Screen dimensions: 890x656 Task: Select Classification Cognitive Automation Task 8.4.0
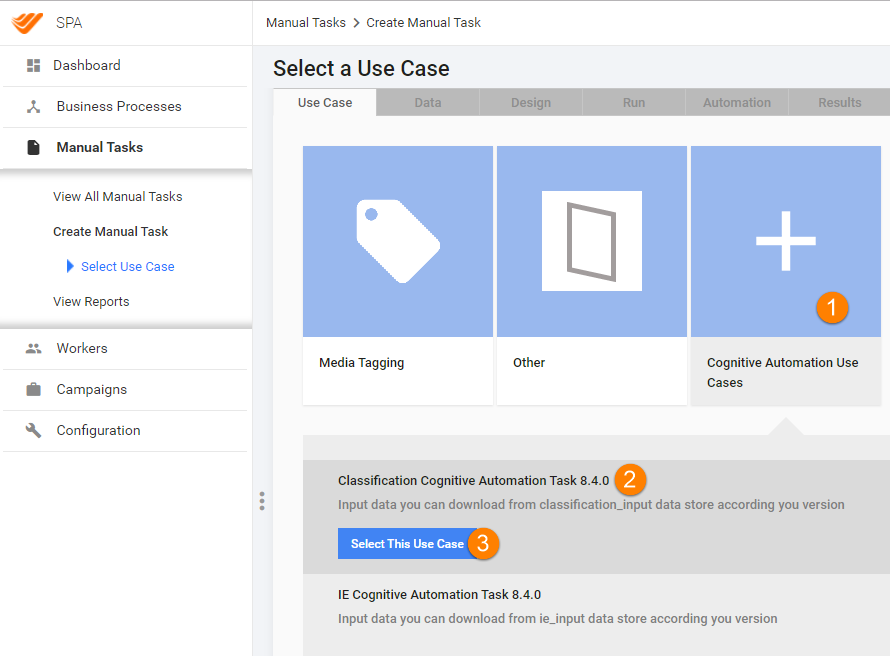click(x=473, y=481)
